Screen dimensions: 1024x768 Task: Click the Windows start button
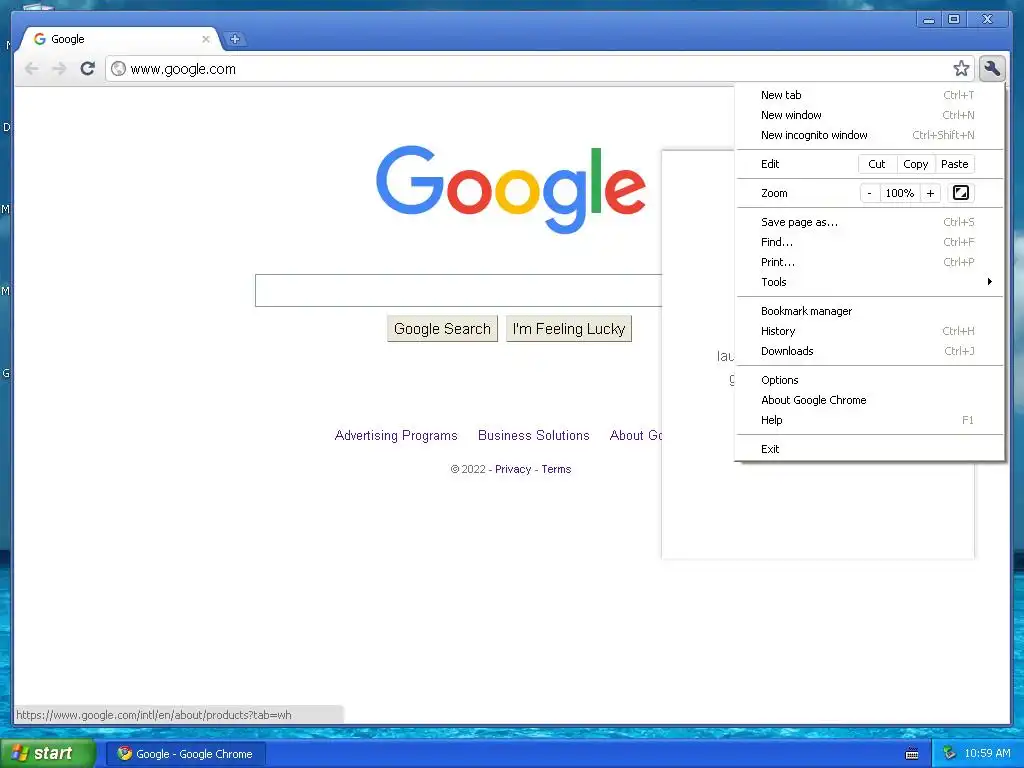(x=48, y=754)
